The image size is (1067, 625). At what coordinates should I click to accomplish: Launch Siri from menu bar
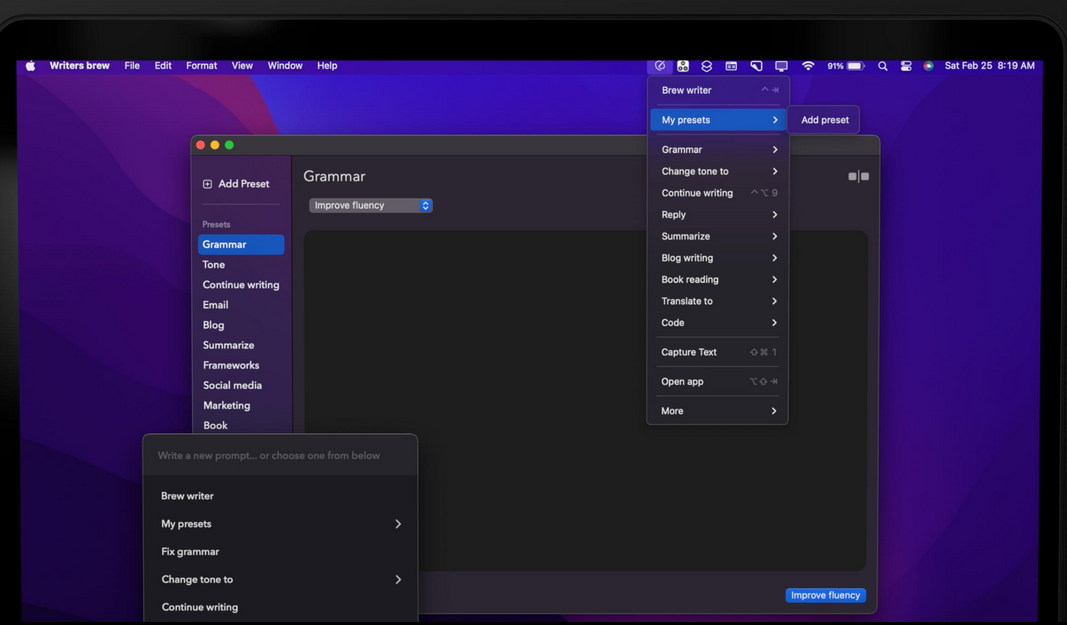(x=928, y=66)
